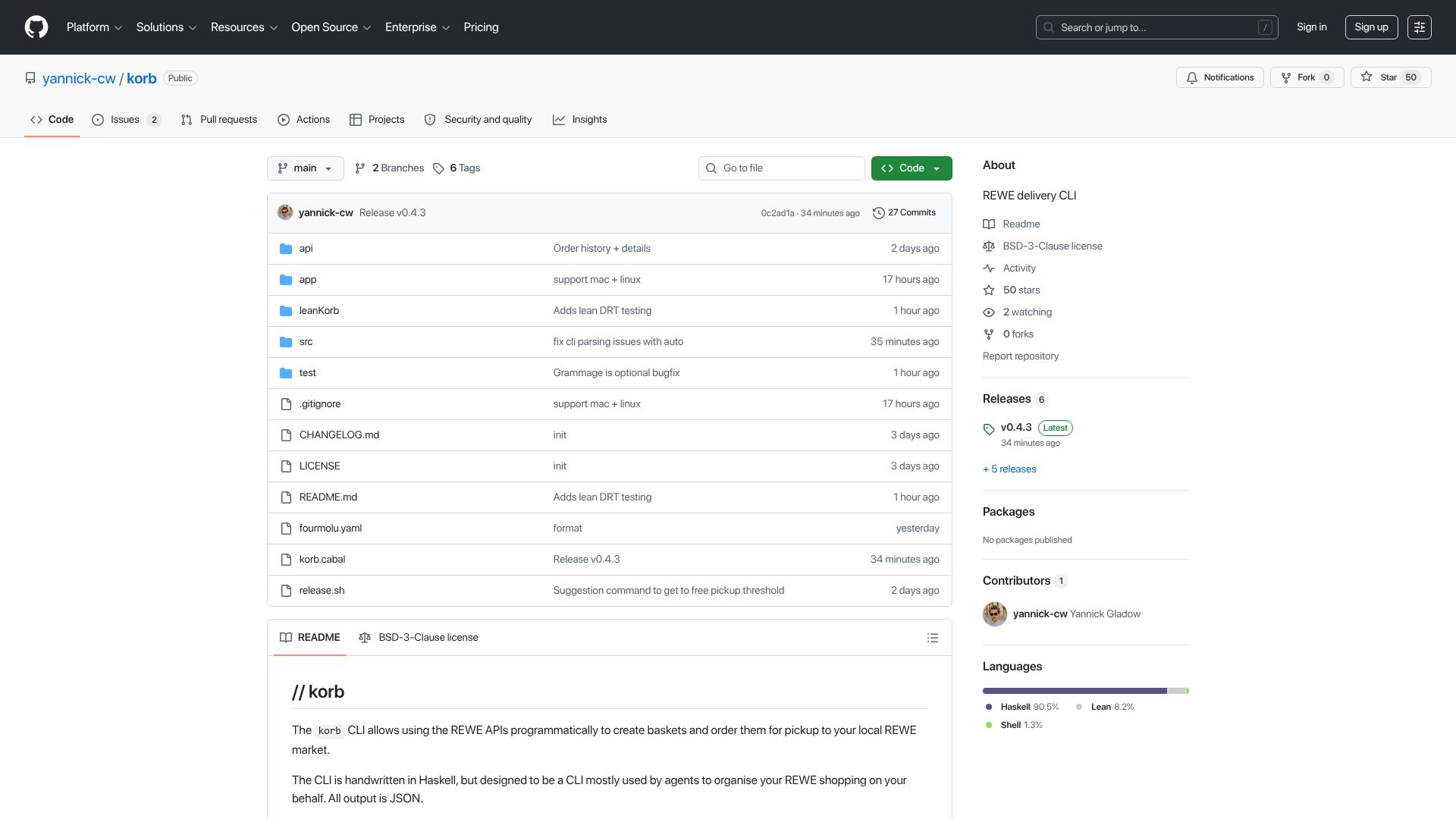Click the Sign up button
The width and height of the screenshot is (1456, 819).
(x=1371, y=27)
